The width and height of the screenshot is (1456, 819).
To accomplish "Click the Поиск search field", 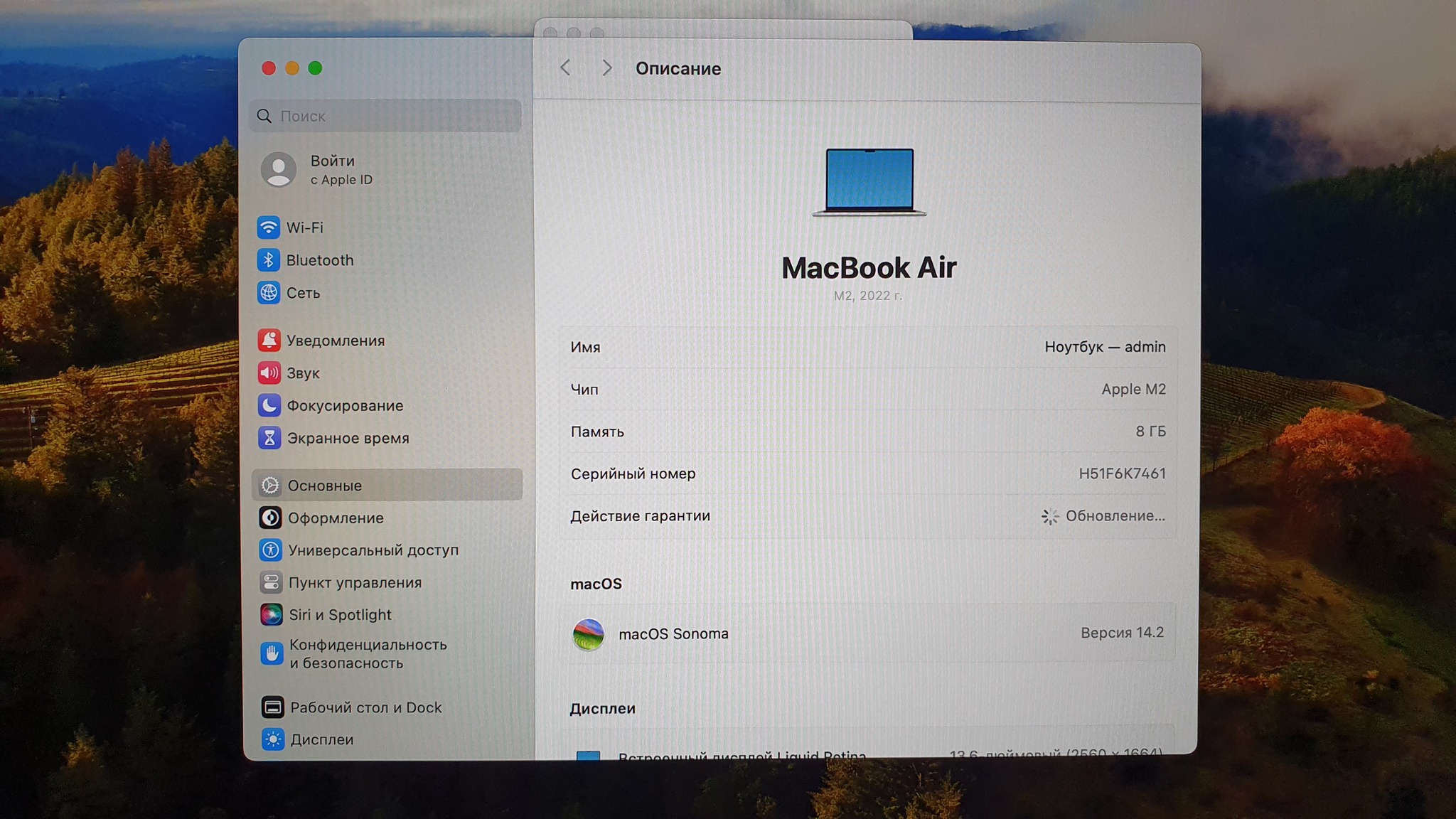I will point(387,116).
